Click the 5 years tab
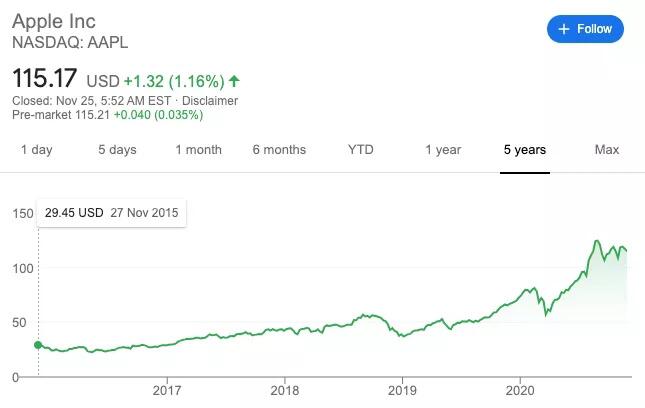Viewport: 645px width, 408px height. (524, 150)
